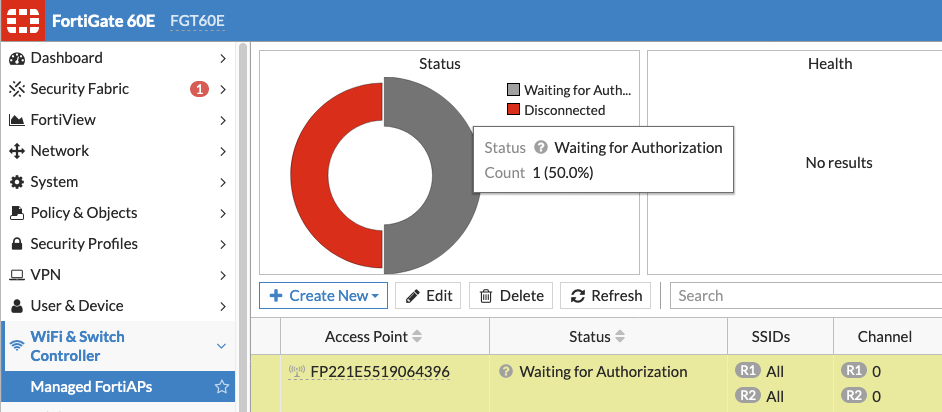Favorite Managed FortiAPs with the star
This screenshot has height=412, width=942.
[x=222, y=387]
